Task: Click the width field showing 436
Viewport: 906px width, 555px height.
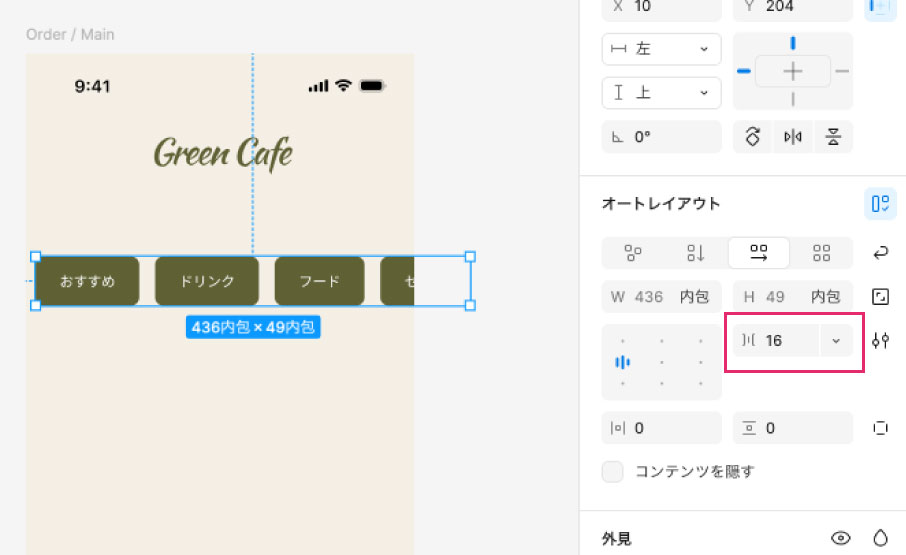Action: [x=662, y=297]
